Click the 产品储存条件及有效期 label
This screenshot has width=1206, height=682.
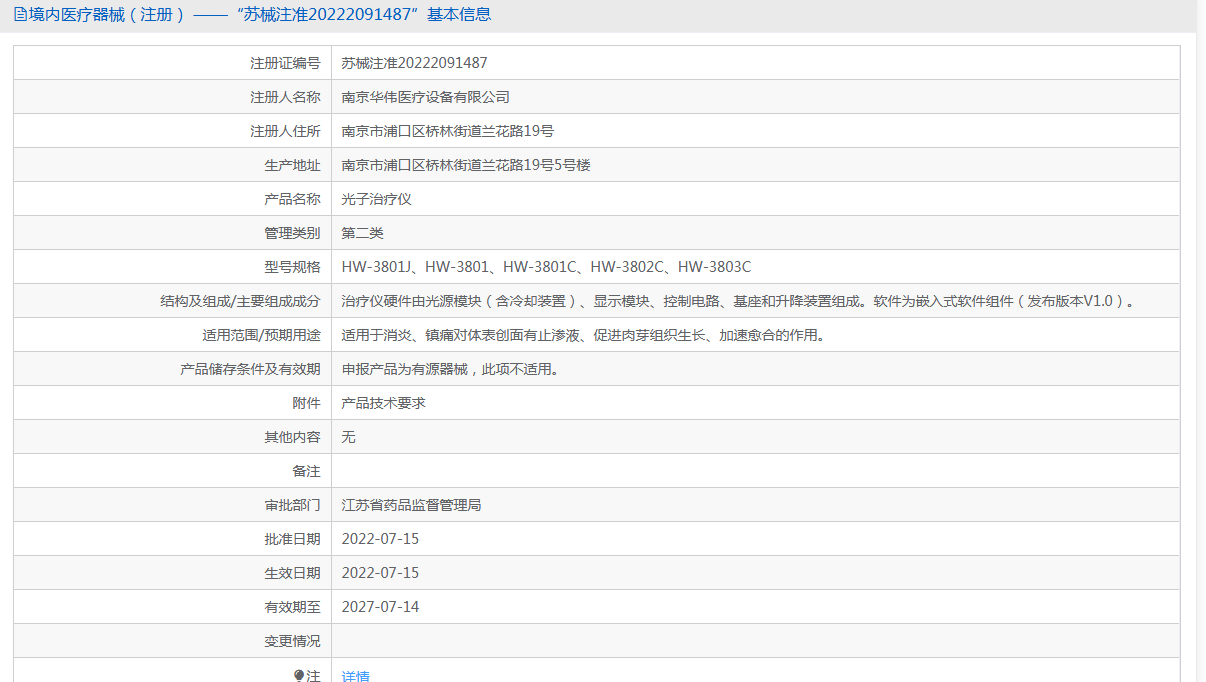tap(250, 369)
